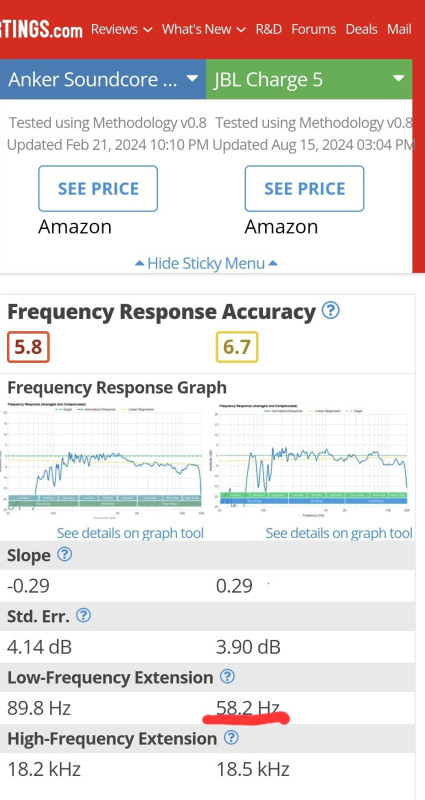Open JBL Charge 5 product dropdown
Screen dimensions: 425x800
[309, 79]
